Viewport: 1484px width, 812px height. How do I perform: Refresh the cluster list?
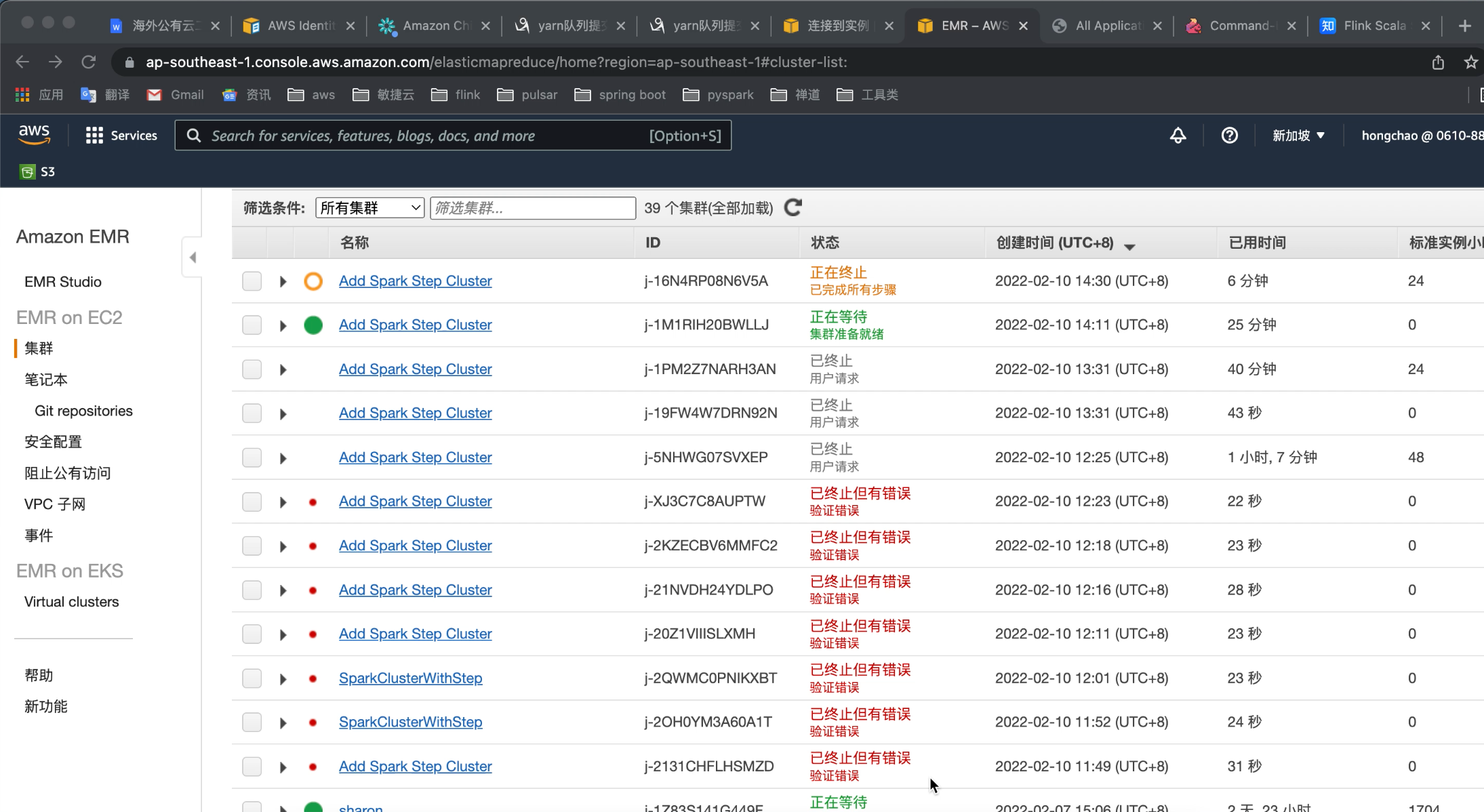tap(793, 207)
